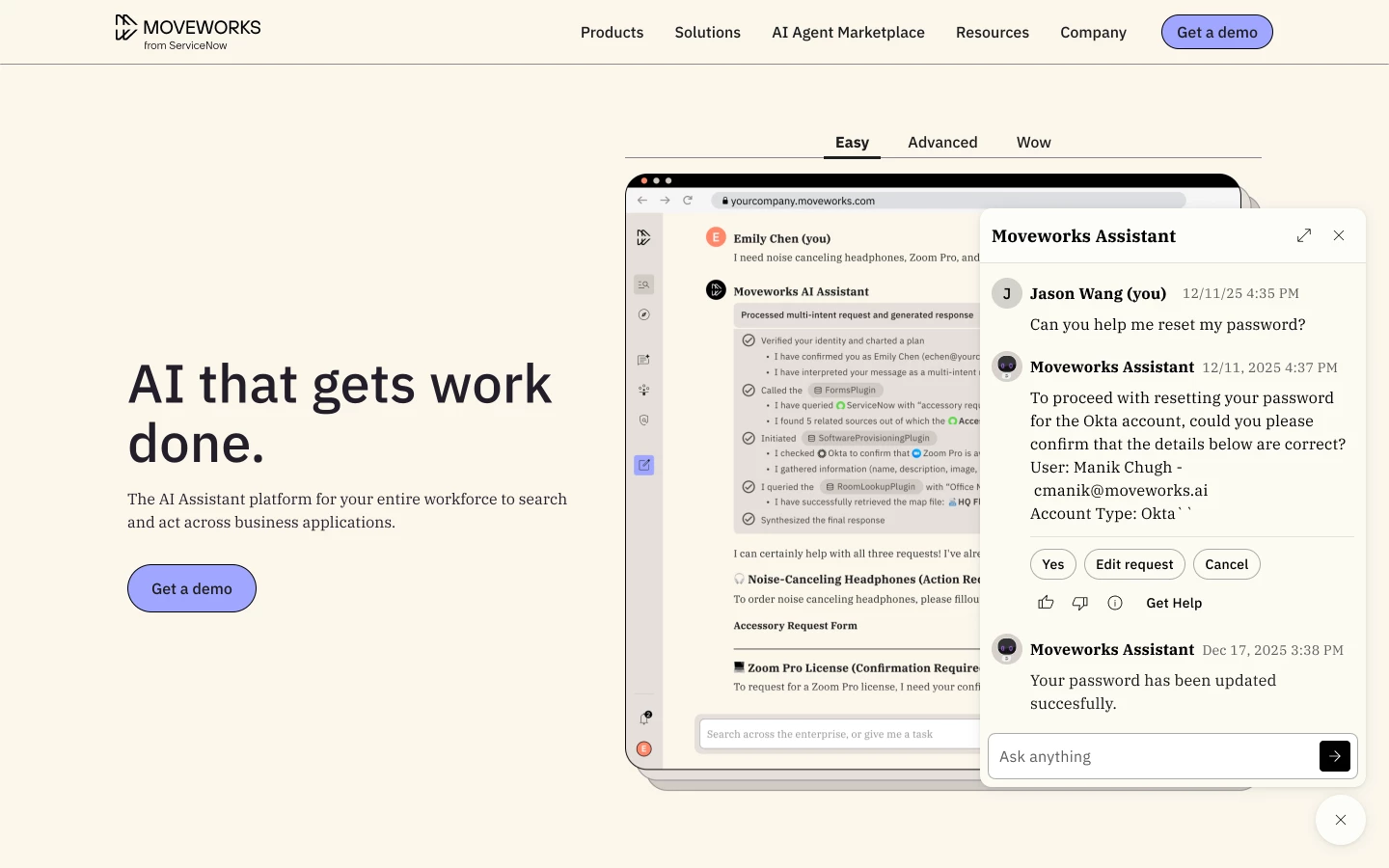Image resolution: width=1389 pixels, height=868 pixels.
Task: Switch to the Advanced demo tab
Action: 942,142
